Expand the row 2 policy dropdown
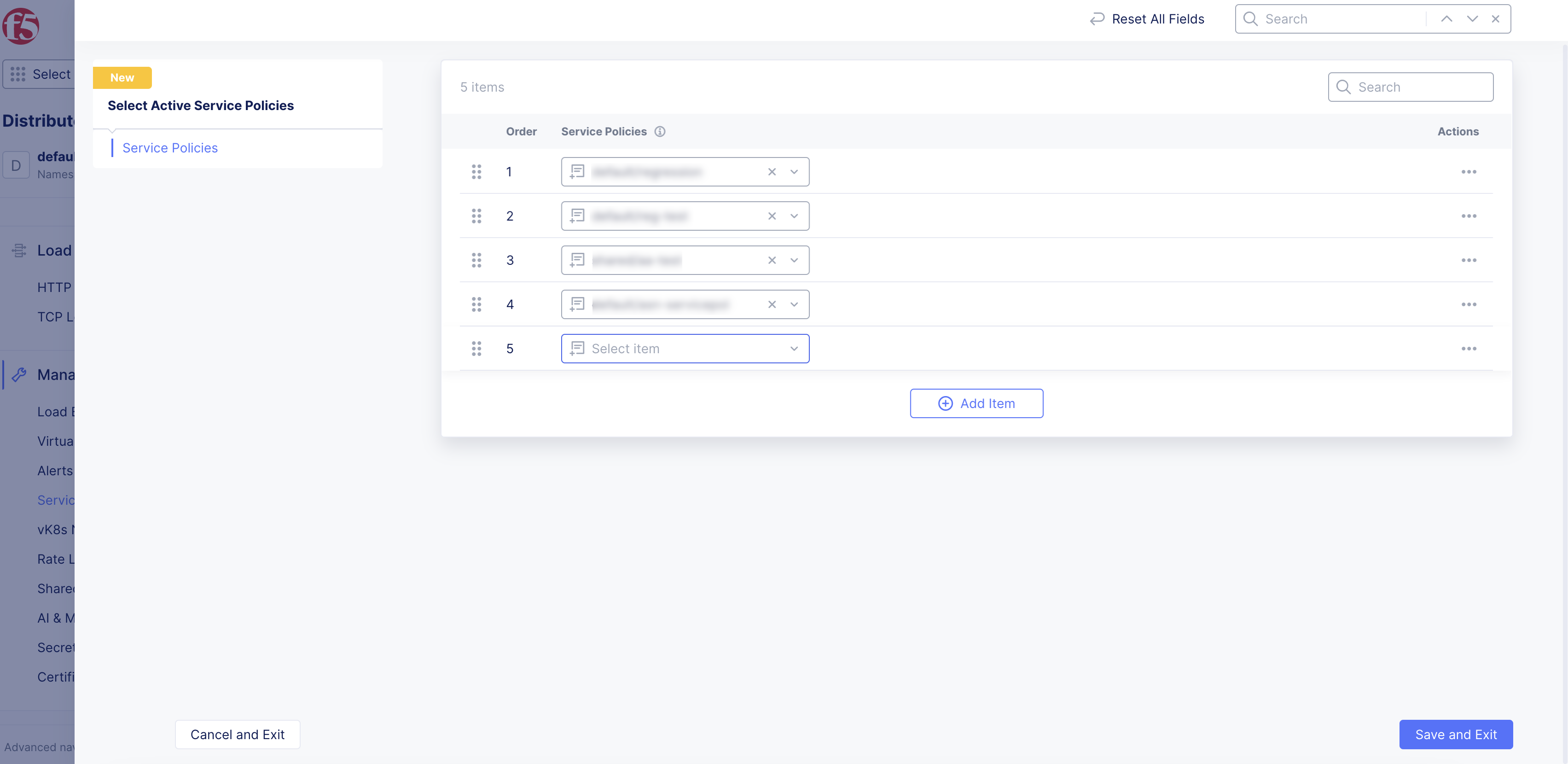The image size is (1568, 764). 794,216
